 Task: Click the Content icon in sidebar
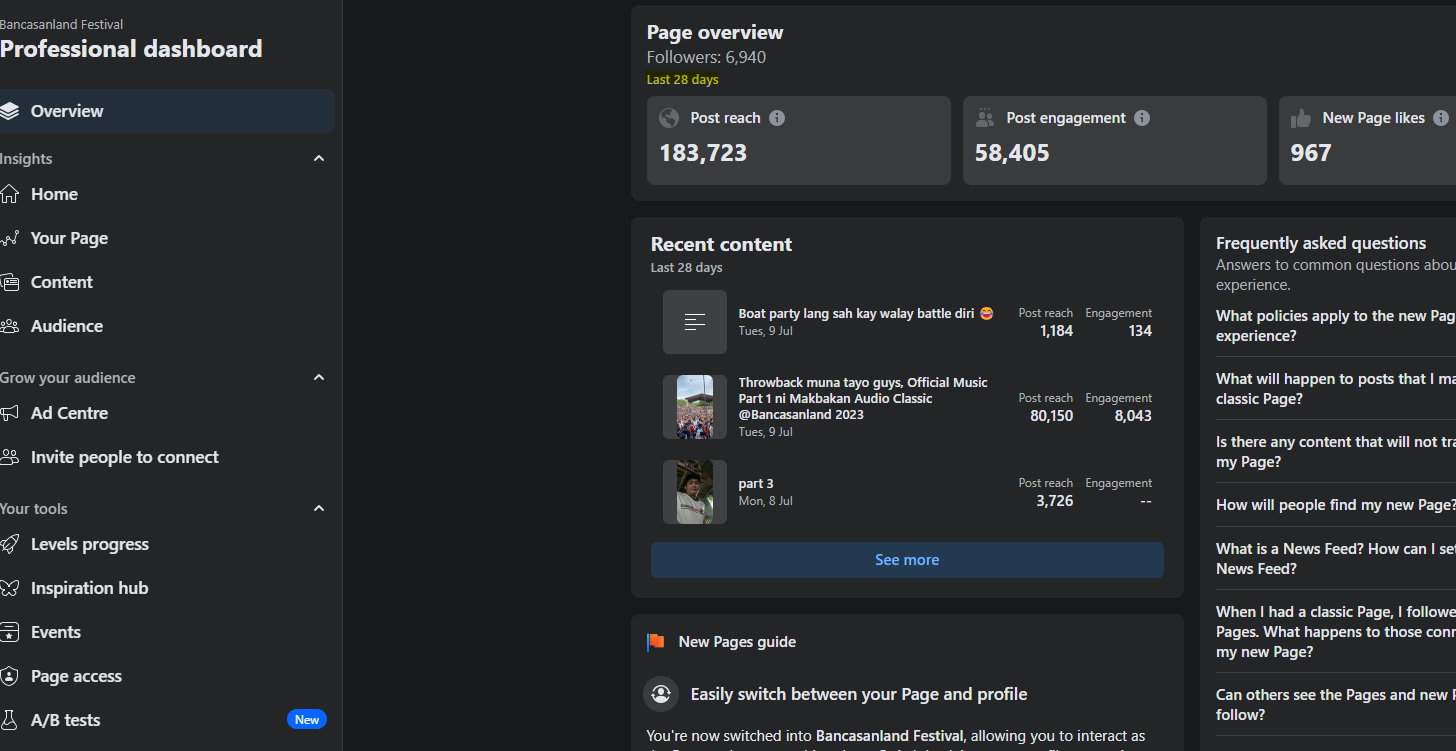pos(9,282)
